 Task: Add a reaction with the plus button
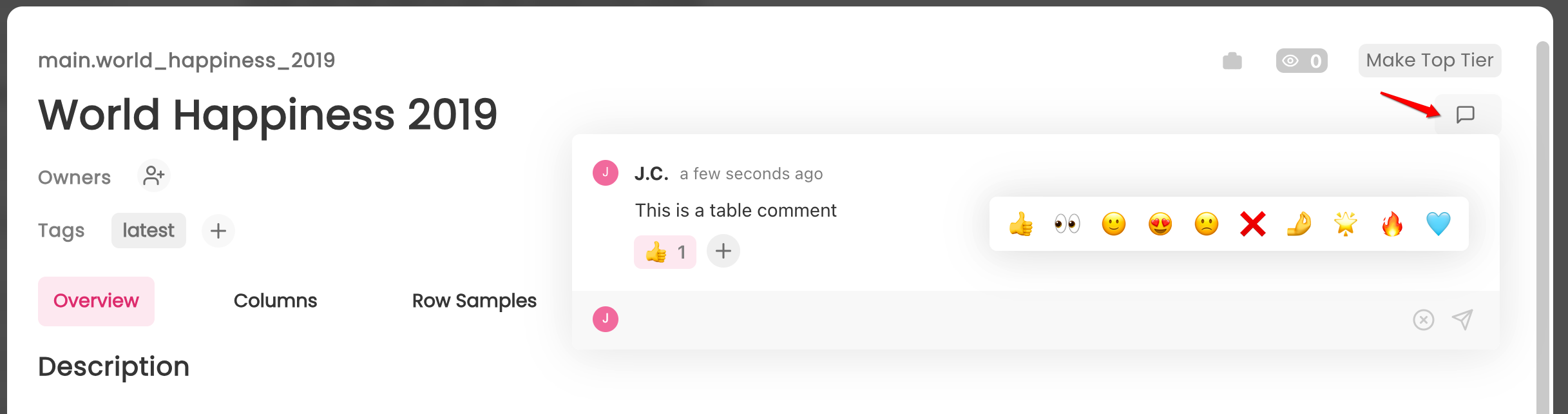coord(723,251)
